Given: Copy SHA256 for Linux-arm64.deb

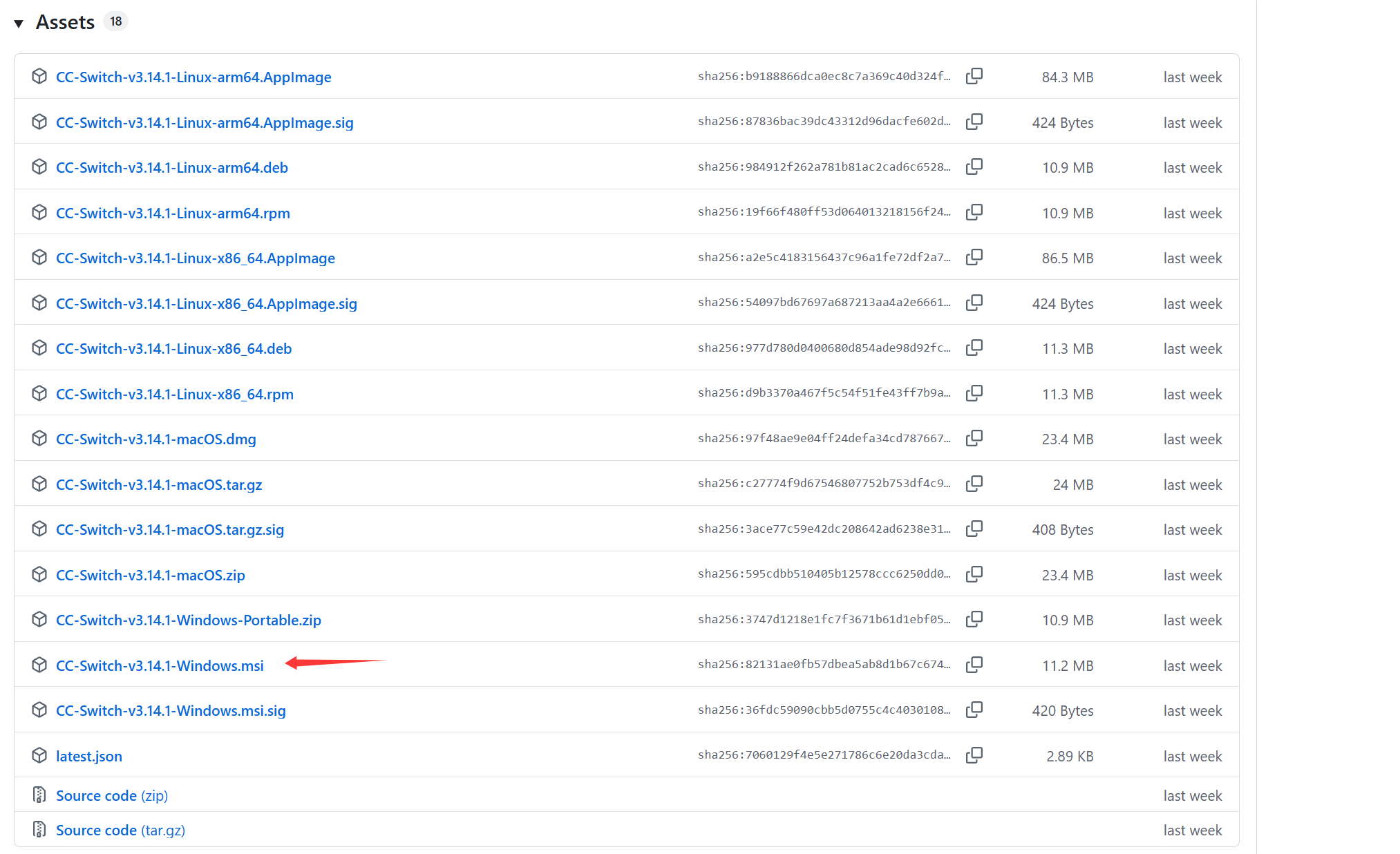Looking at the screenshot, I should (x=974, y=167).
